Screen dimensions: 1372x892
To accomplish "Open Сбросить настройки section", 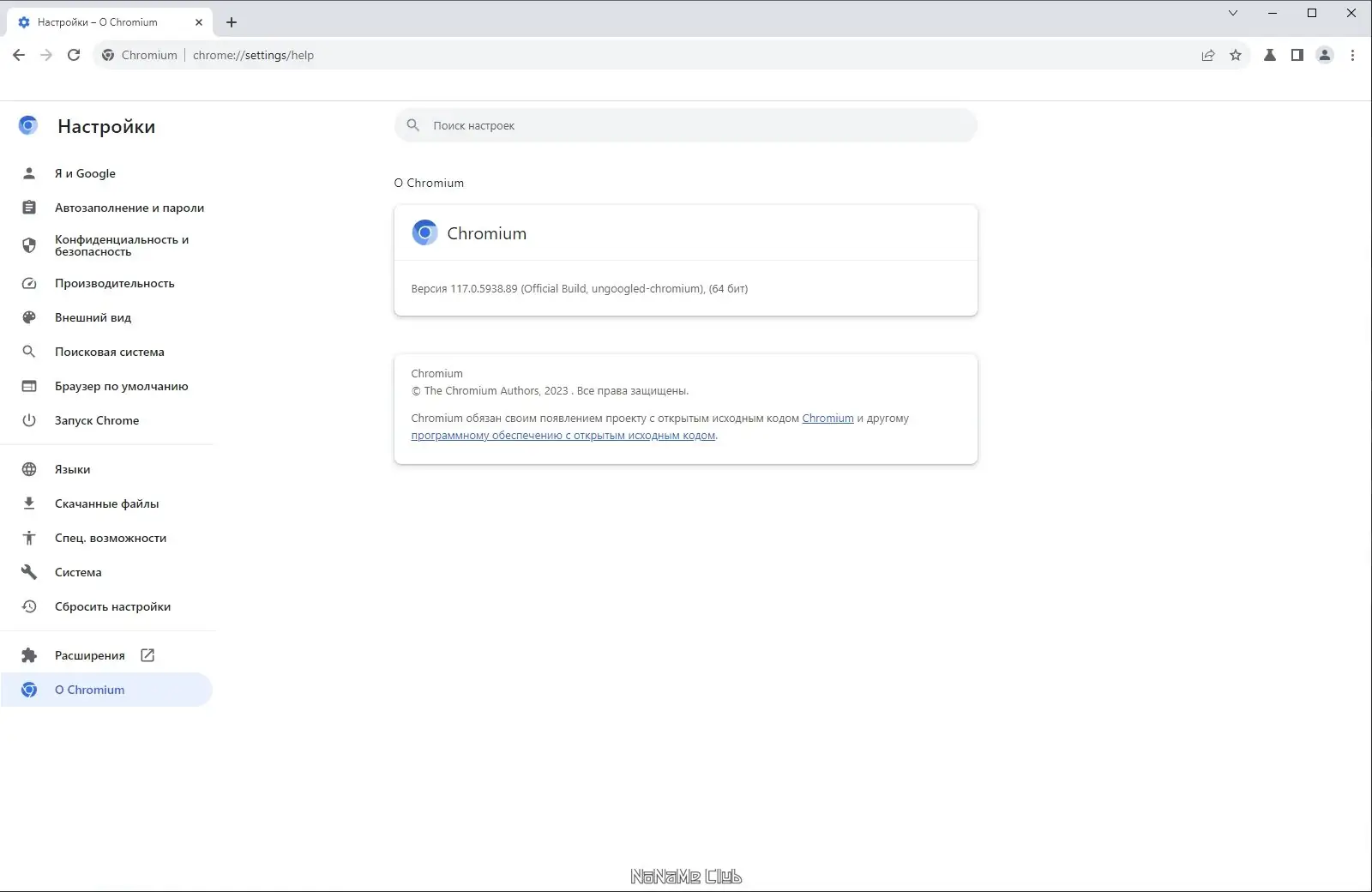I will 106,606.
